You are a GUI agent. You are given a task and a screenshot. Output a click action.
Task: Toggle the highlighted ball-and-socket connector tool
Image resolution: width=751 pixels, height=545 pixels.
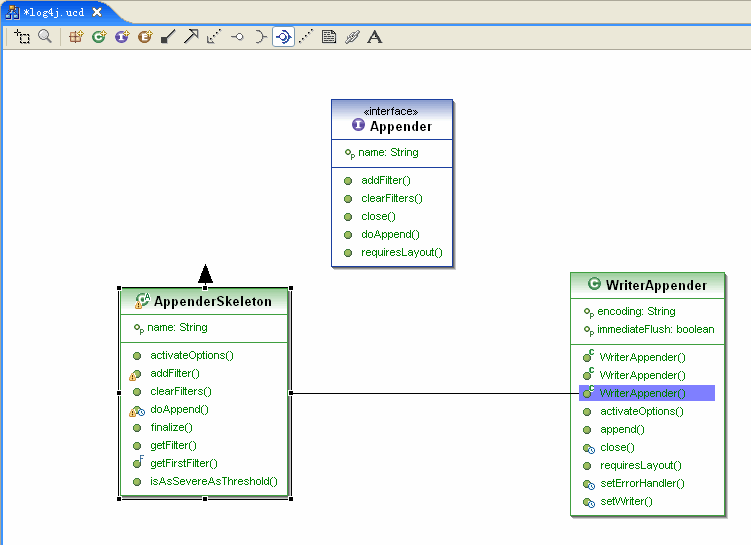283,37
